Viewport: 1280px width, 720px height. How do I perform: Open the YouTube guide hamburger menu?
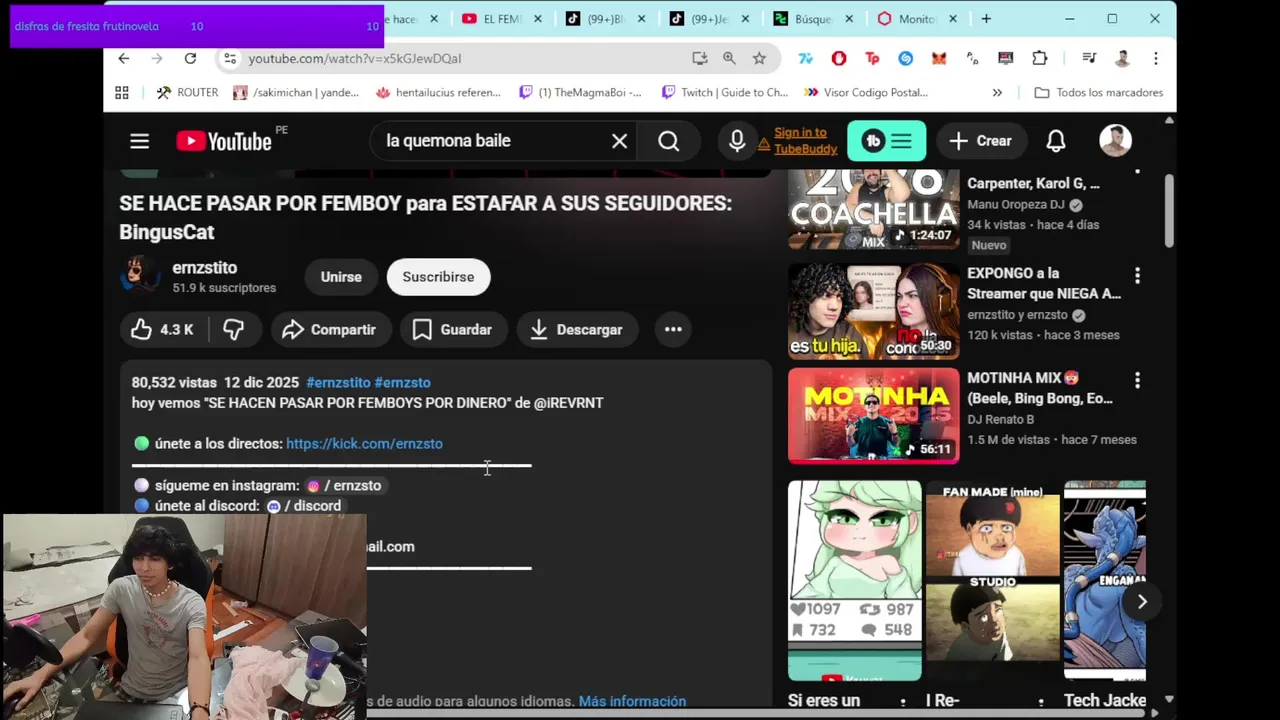139,141
